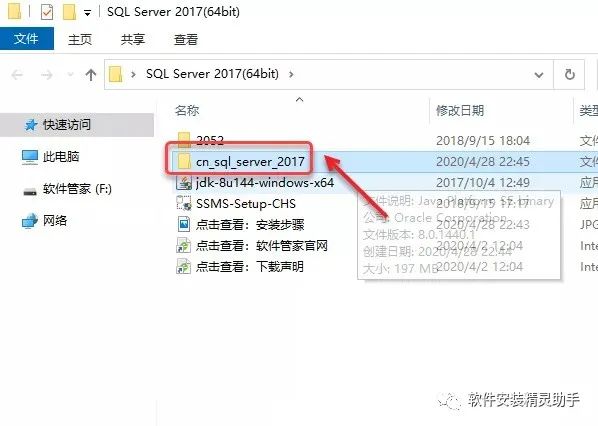Expand the recent locations dropdown arrow
598x426 pixels.
pyautogui.click(x=71, y=74)
